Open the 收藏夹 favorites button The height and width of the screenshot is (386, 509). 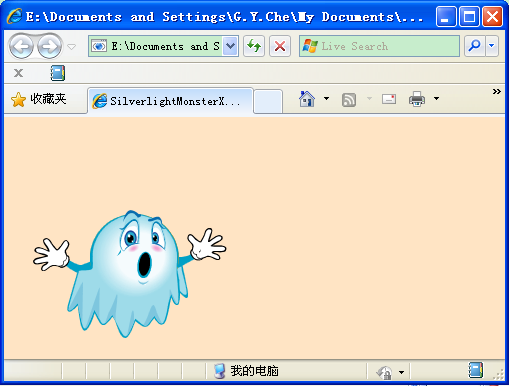click(x=39, y=99)
